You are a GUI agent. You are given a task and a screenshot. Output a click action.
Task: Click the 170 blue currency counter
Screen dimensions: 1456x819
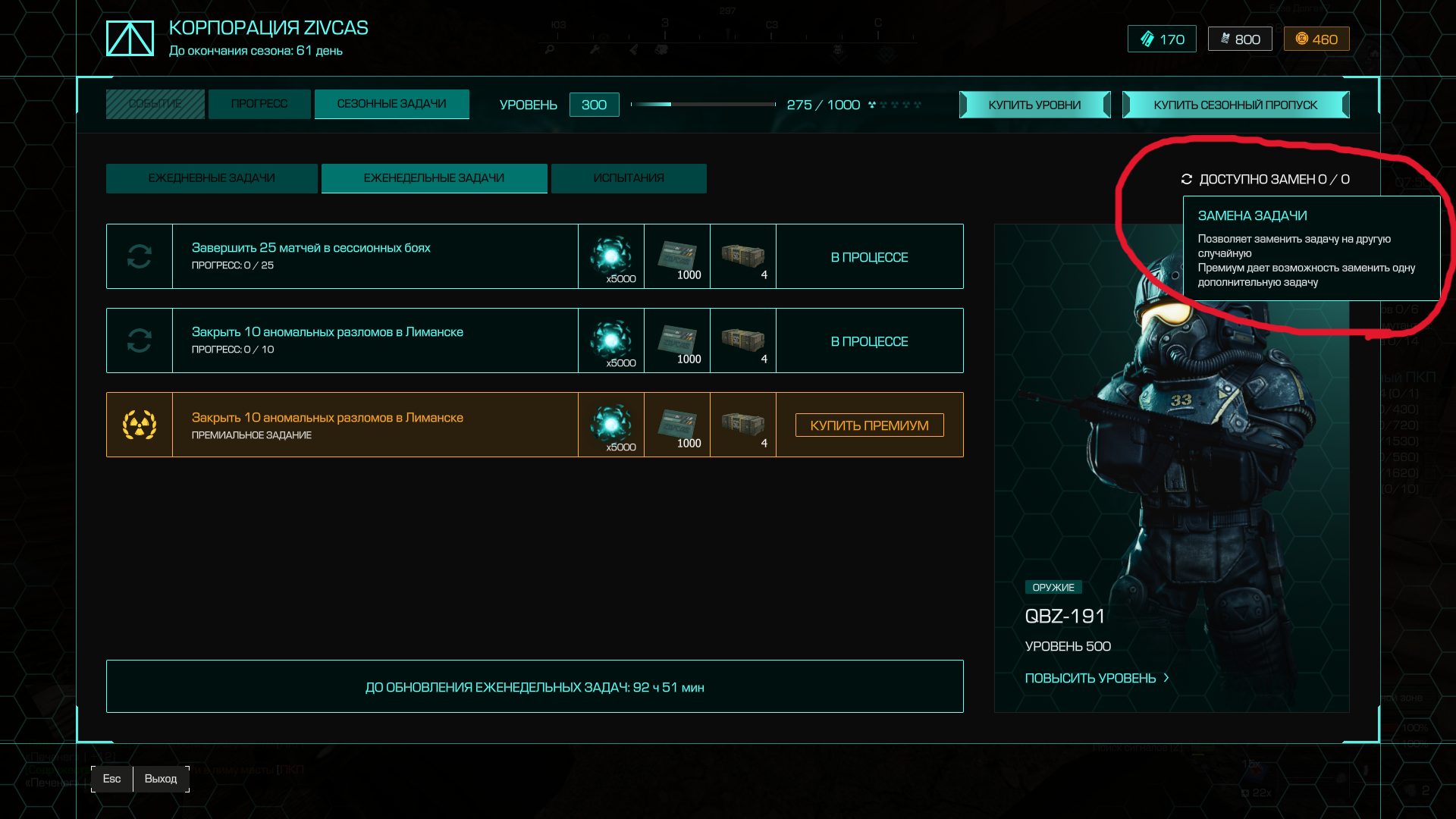[1162, 39]
